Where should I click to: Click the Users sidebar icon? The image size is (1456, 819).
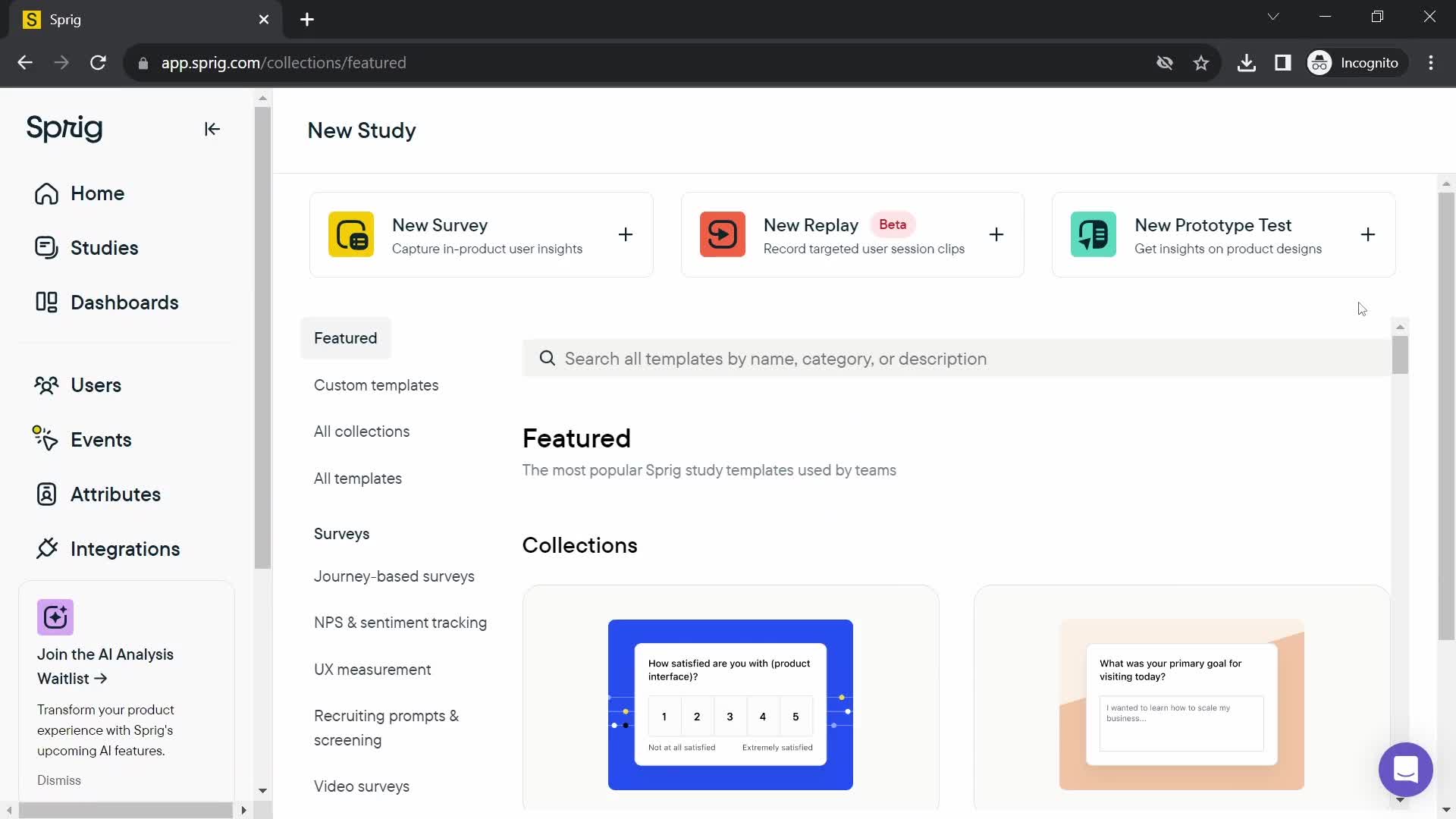(x=47, y=384)
